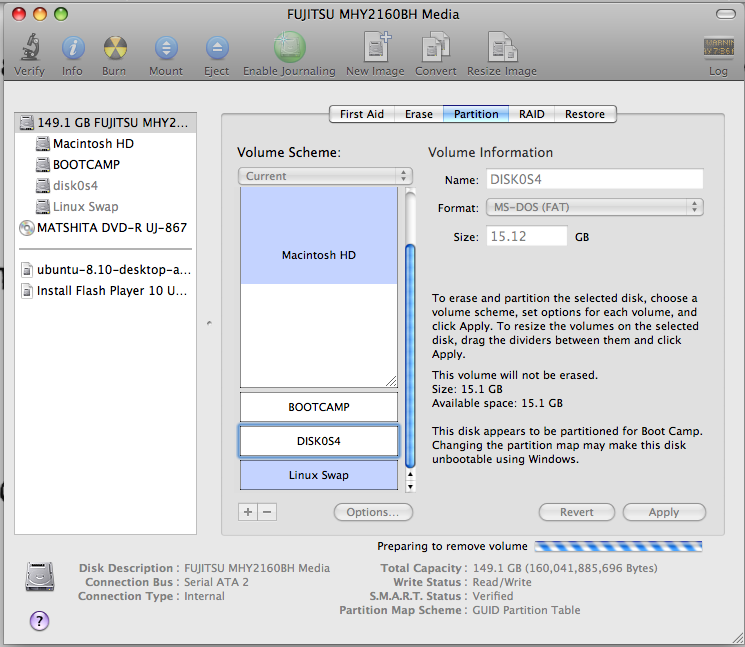Select the DISK0S4 partition block
Screen dimensions: 745x647
(x=319, y=441)
